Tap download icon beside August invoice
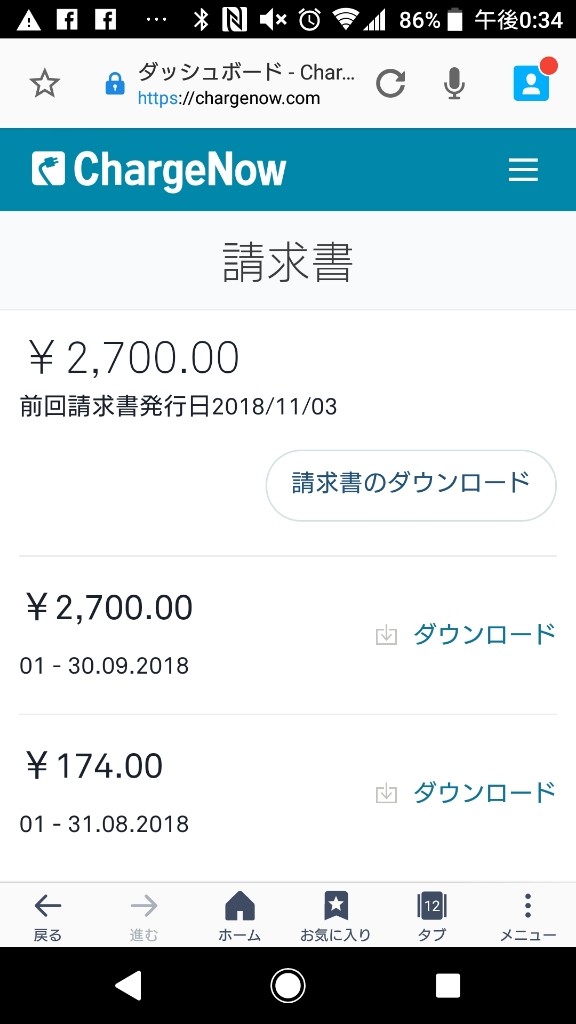This screenshot has height=1024, width=576. tap(387, 793)
